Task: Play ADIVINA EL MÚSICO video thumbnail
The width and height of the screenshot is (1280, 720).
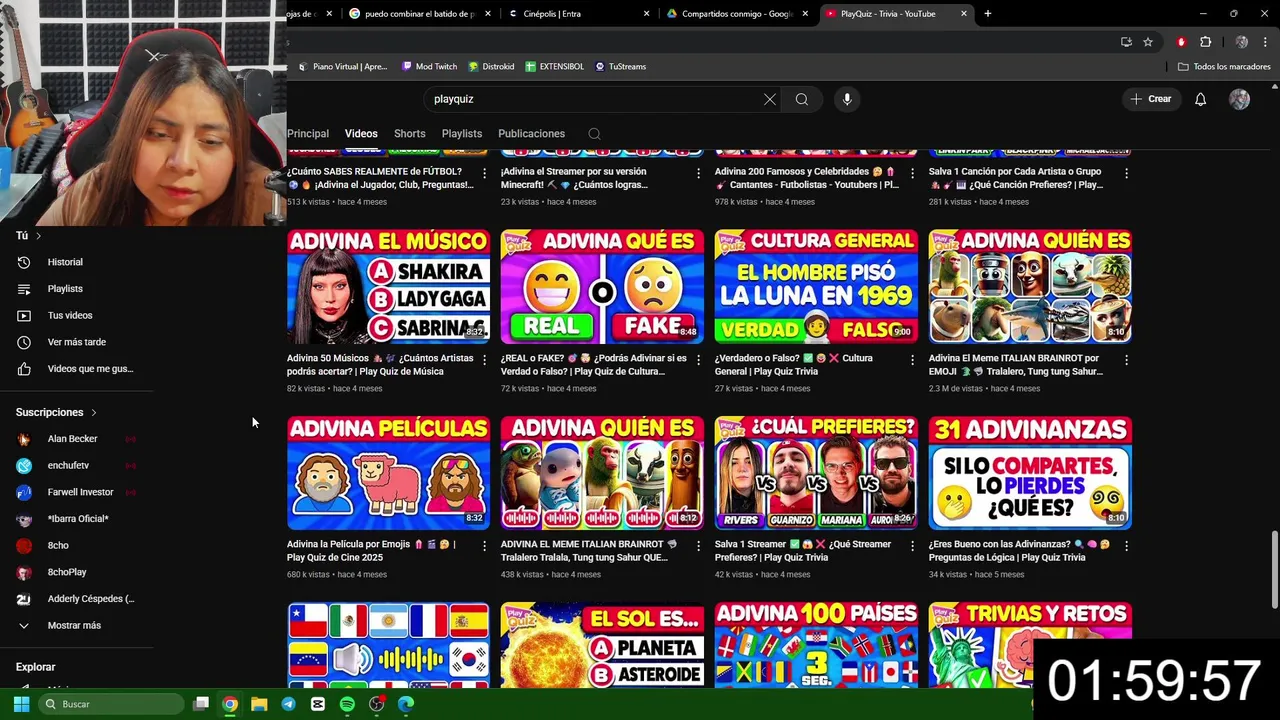Action: point(389,287)
